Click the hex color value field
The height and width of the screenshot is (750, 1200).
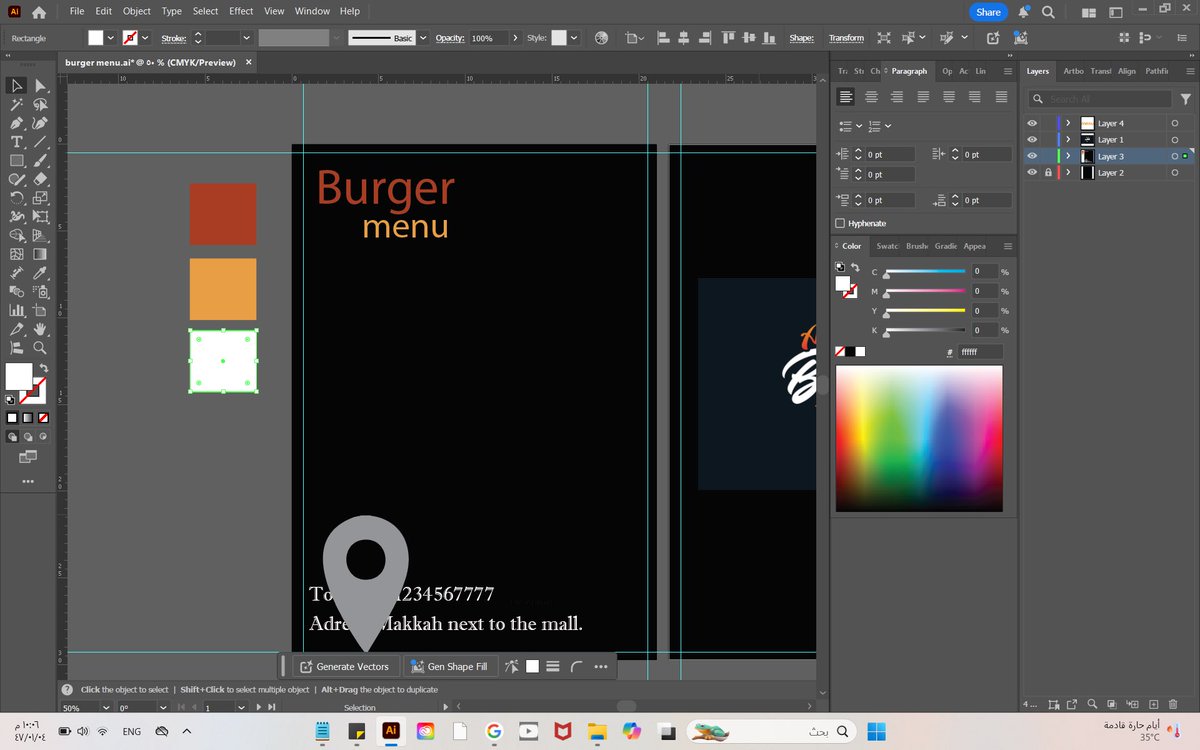(980, 352)
